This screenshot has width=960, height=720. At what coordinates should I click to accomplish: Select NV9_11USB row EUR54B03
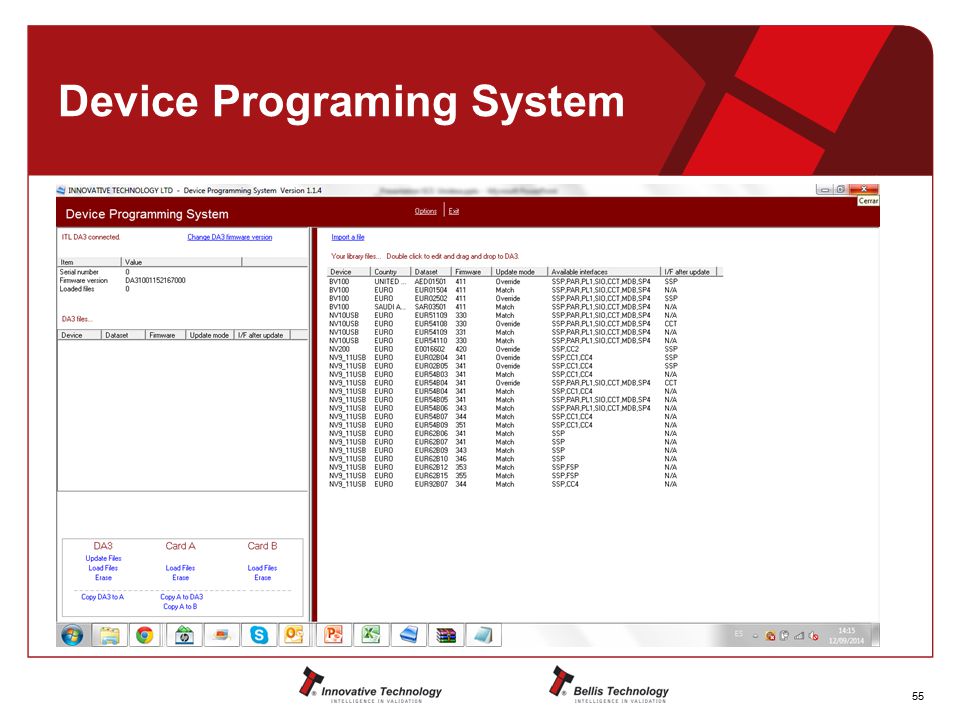(x=525, y=375)
